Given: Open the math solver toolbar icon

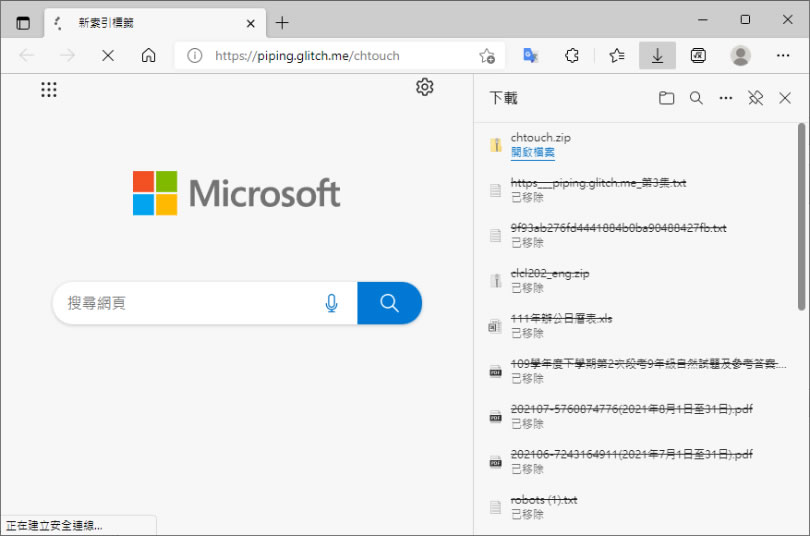Looking at the screenshot, I should click(x=698, y=55).
